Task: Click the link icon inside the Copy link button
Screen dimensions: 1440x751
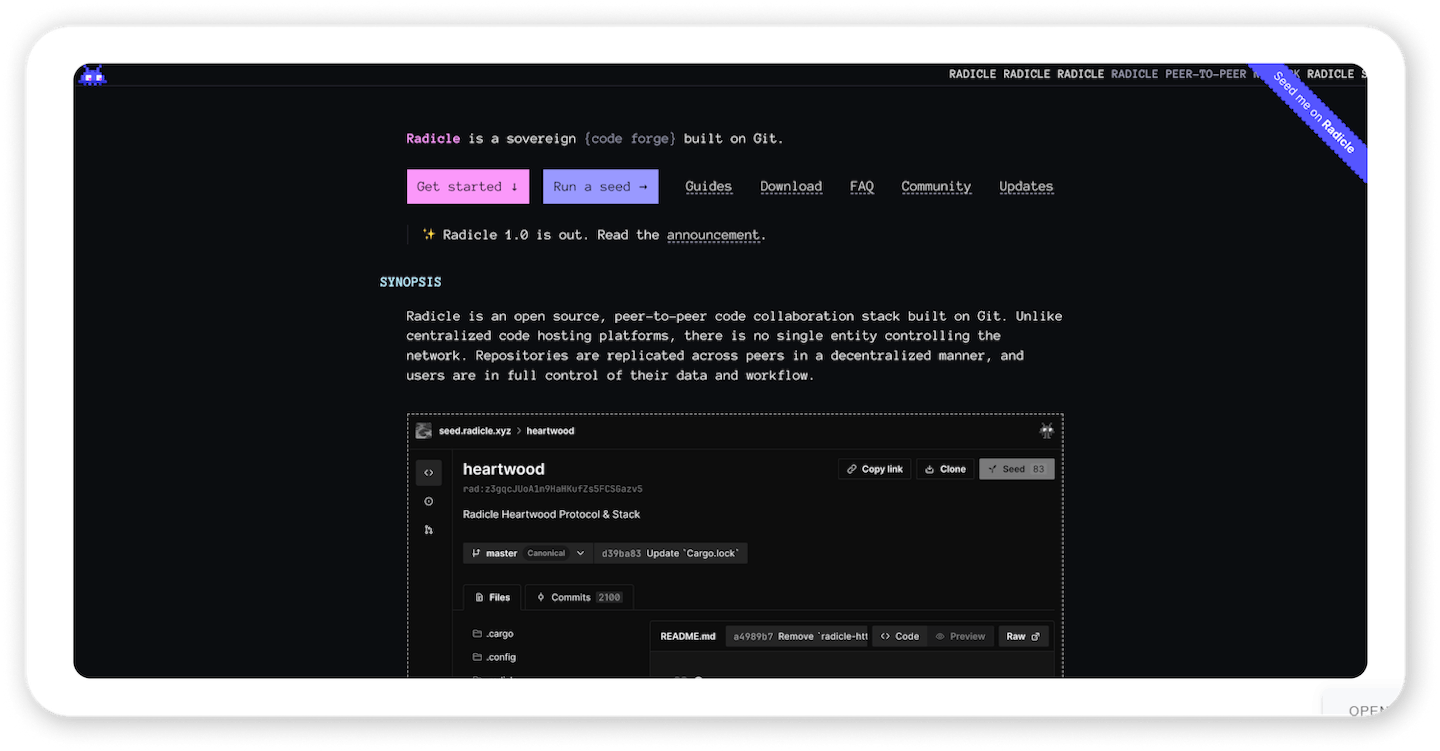Action: [851, 468]
